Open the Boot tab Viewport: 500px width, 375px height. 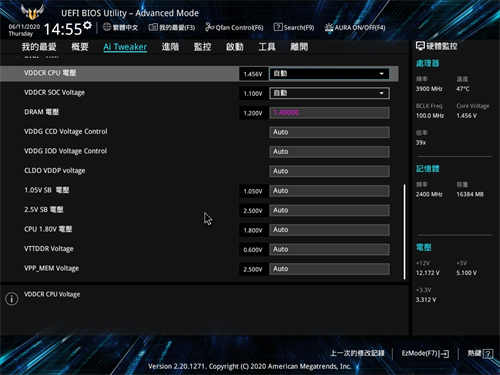(235, 47)
